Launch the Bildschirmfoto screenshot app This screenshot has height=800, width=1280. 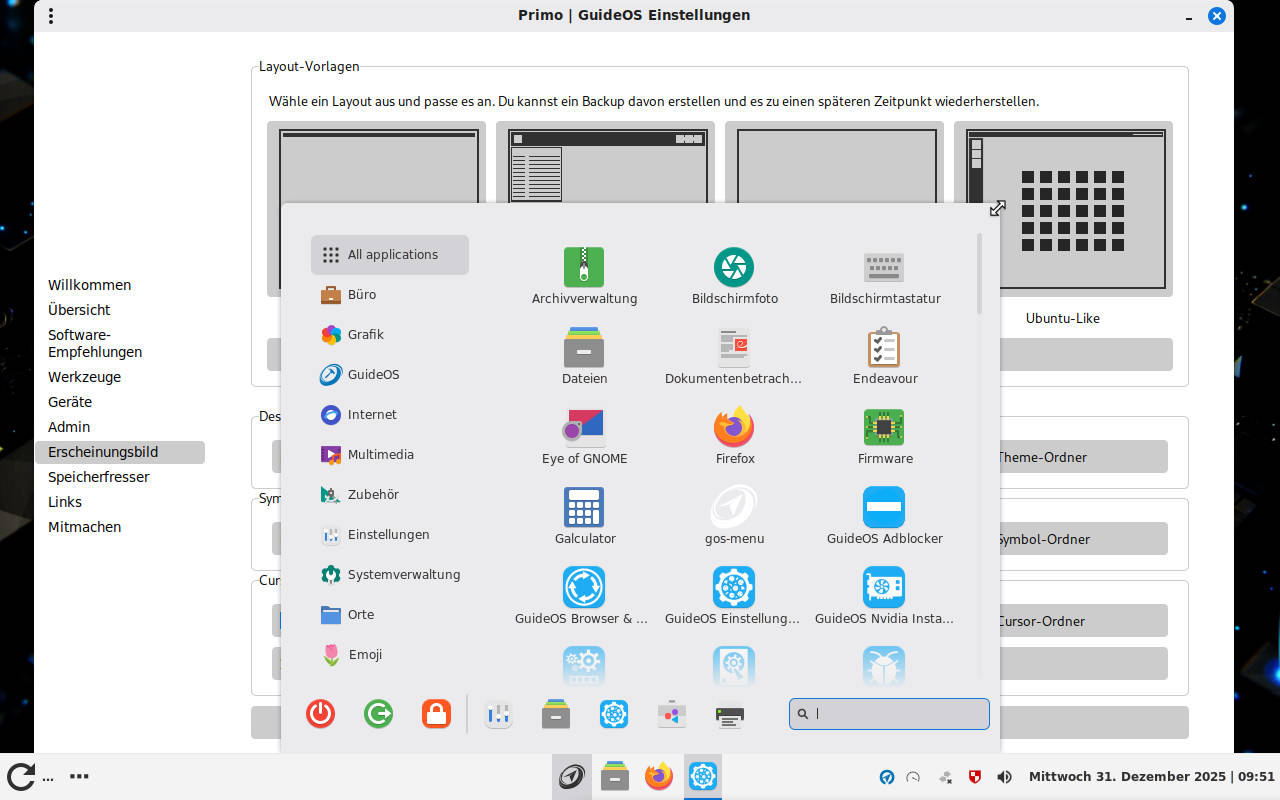[734, 276]
